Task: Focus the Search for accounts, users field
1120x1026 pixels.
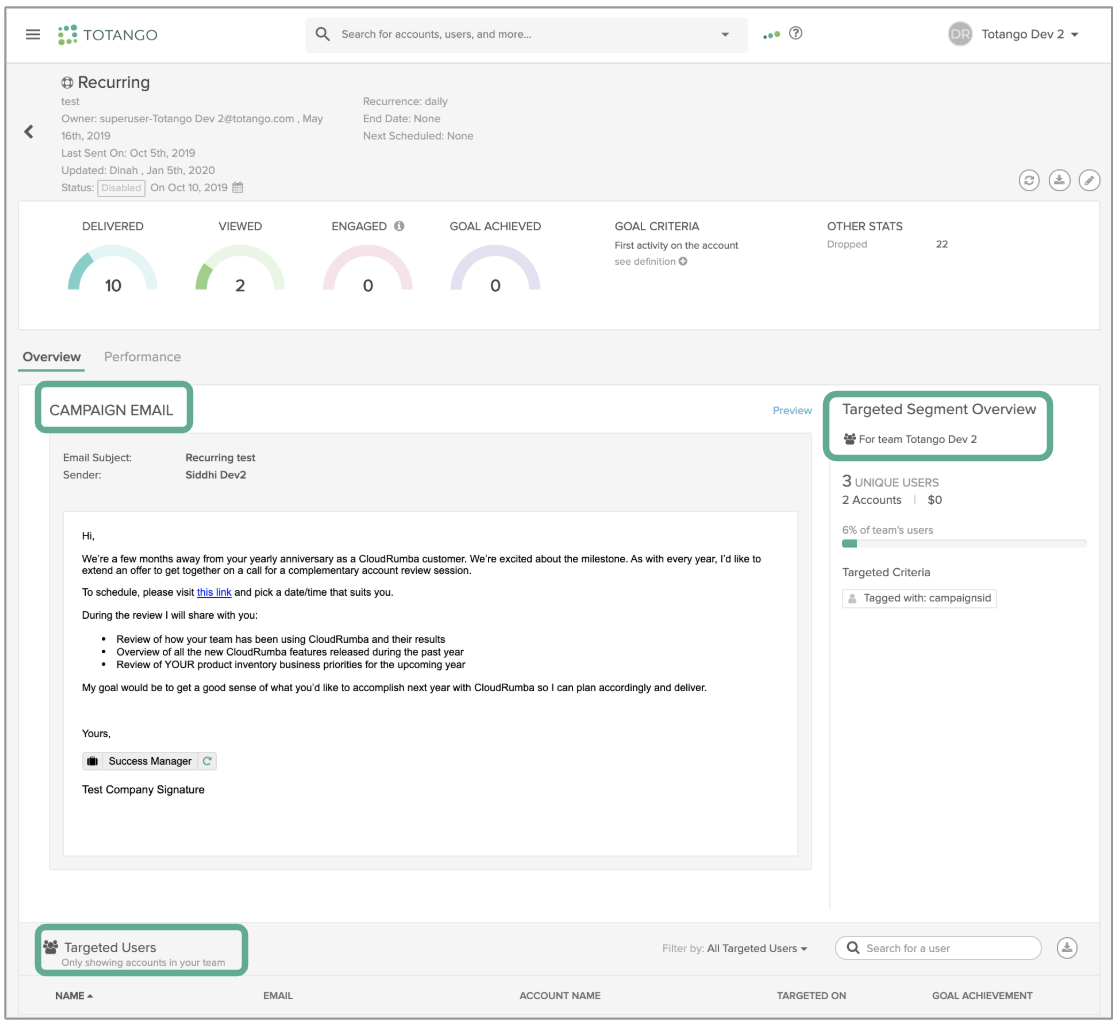Action: (526, 34)
